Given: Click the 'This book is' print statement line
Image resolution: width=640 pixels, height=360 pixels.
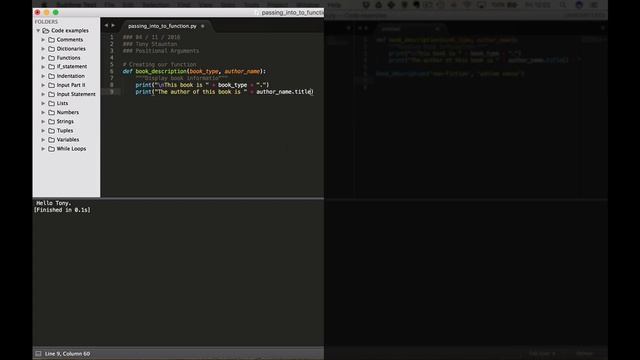Looking at the screenshot, I should 202,85.
